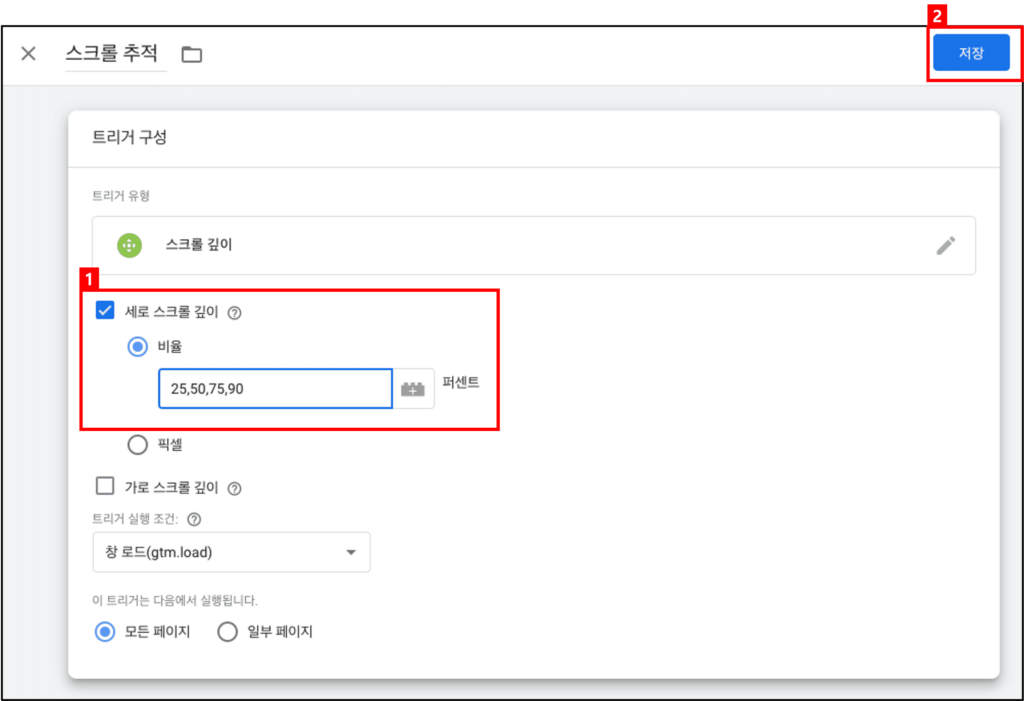
Task: Close the trigger editor with X icon
Action: (x=28, y=54)
